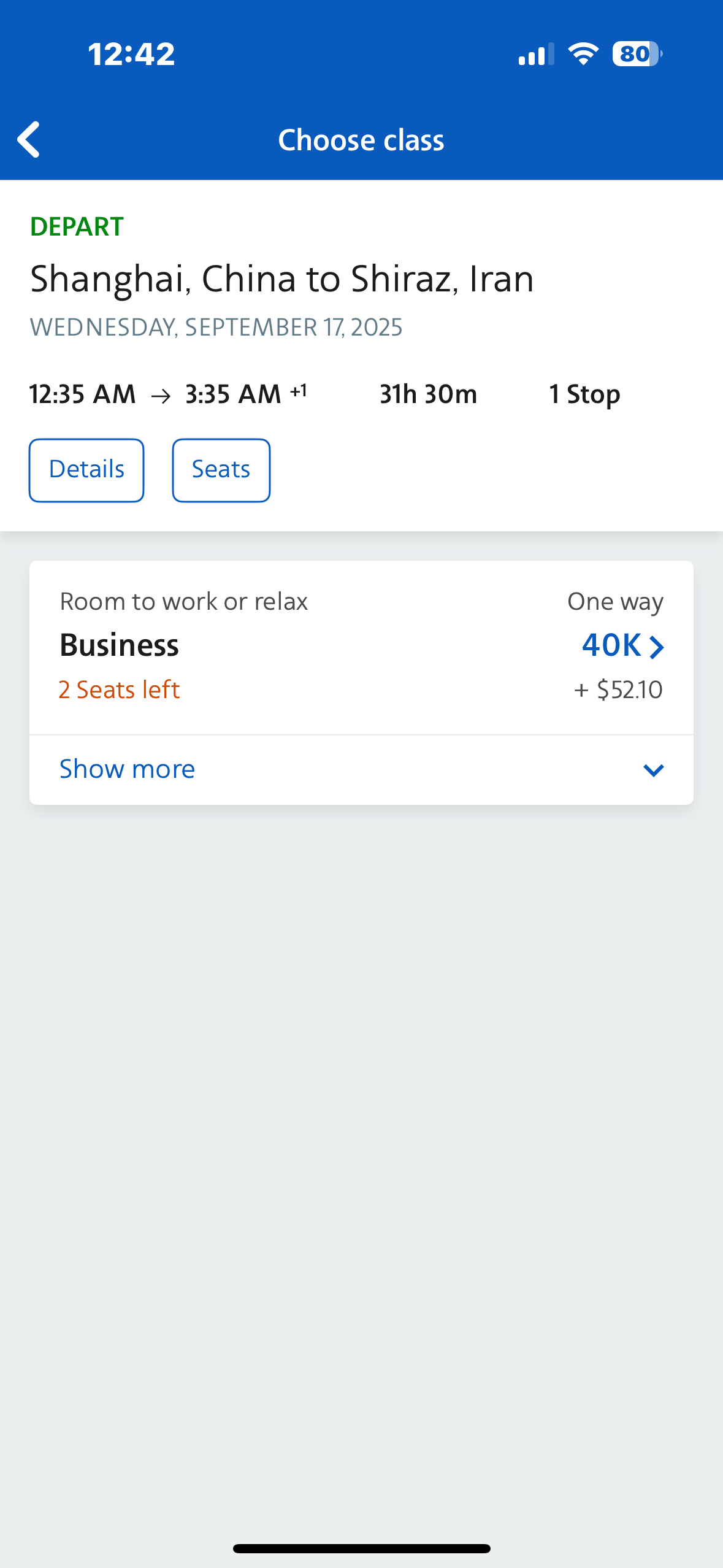The height and width of the screenshot is (1568, 723).
Task: Expand the Show more chevron arrow
Action: click(x=653, y=770)
